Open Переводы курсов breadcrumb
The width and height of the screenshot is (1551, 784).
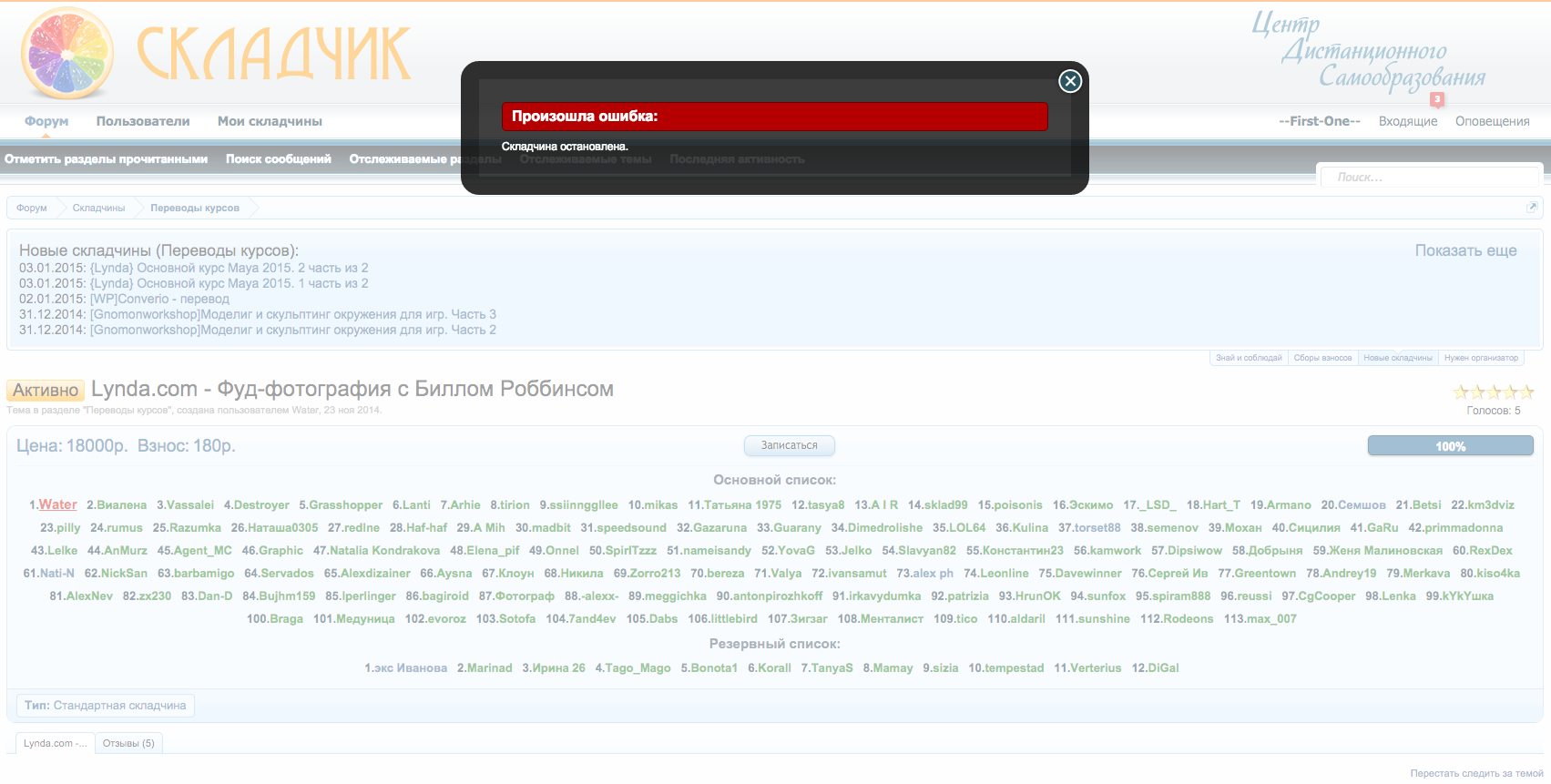coord(195,208)
